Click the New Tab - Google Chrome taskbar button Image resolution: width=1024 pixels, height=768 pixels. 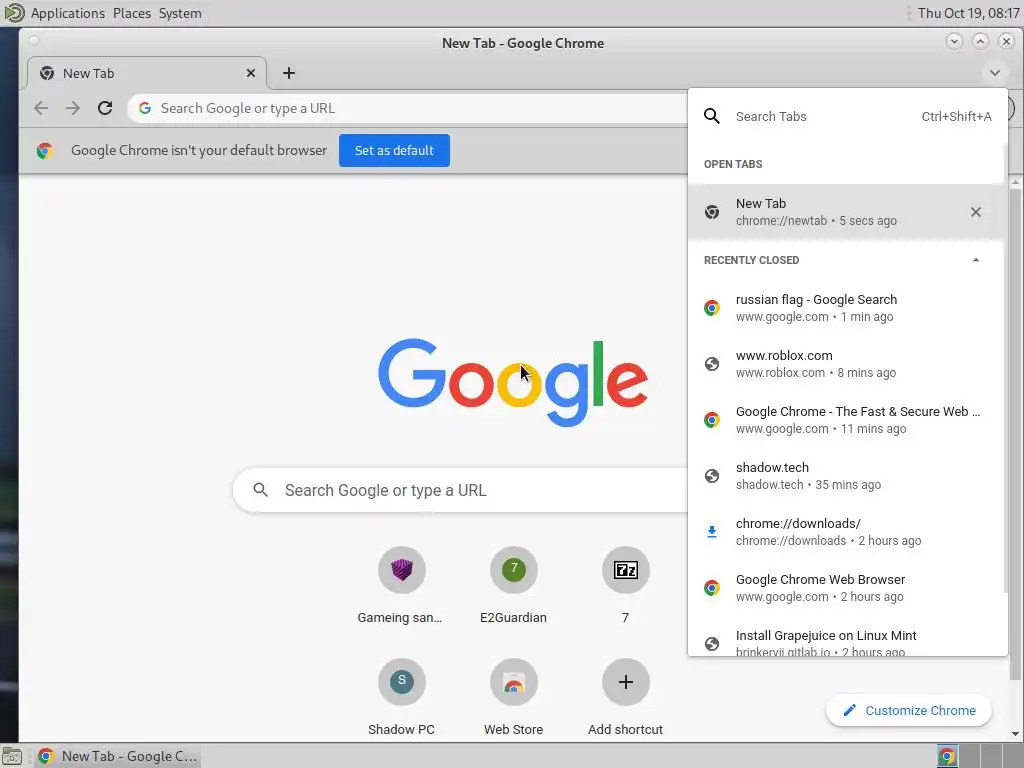[x=119, y=756]
